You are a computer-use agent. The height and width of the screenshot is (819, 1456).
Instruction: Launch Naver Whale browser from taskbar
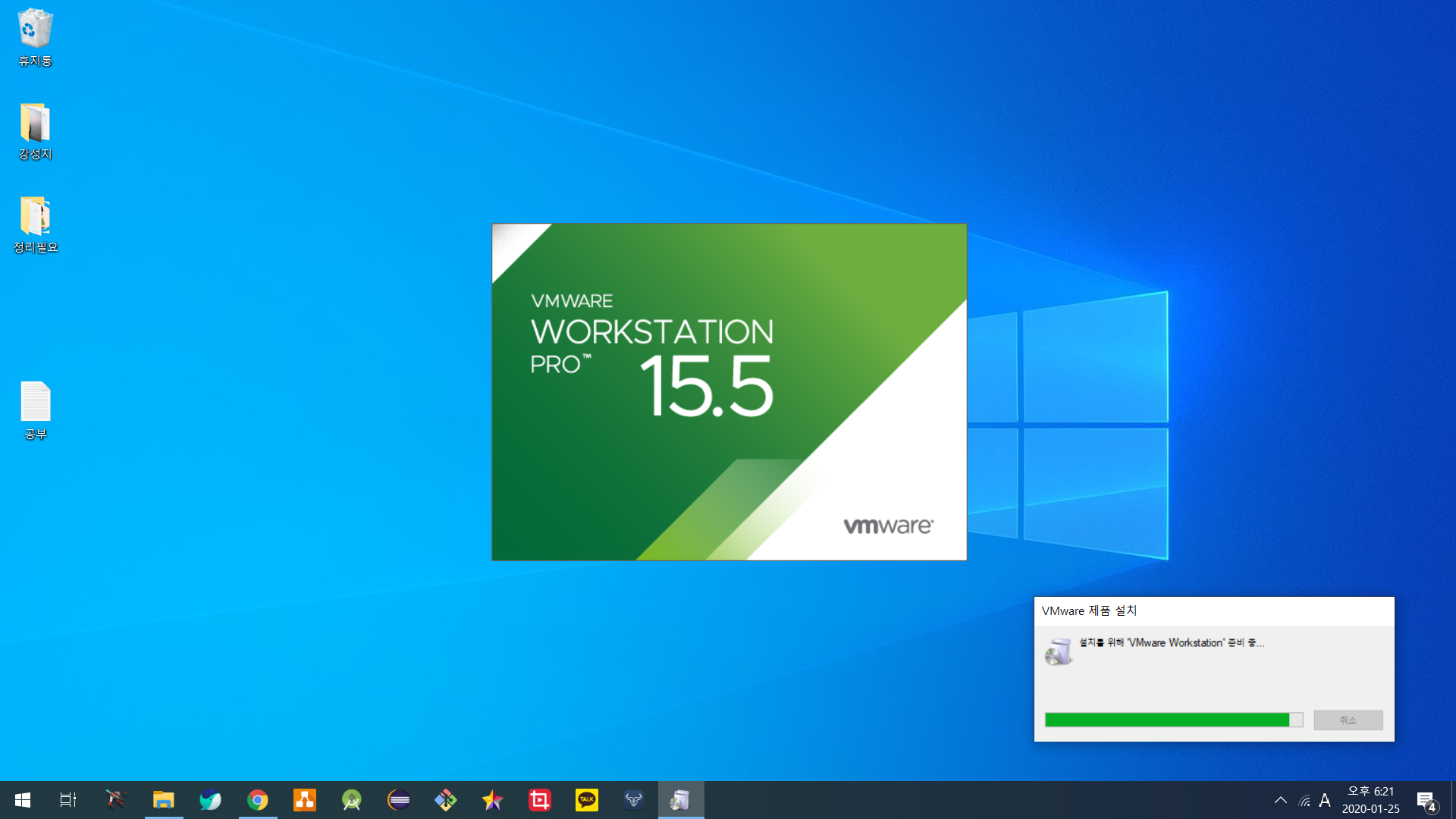(210, 800)
